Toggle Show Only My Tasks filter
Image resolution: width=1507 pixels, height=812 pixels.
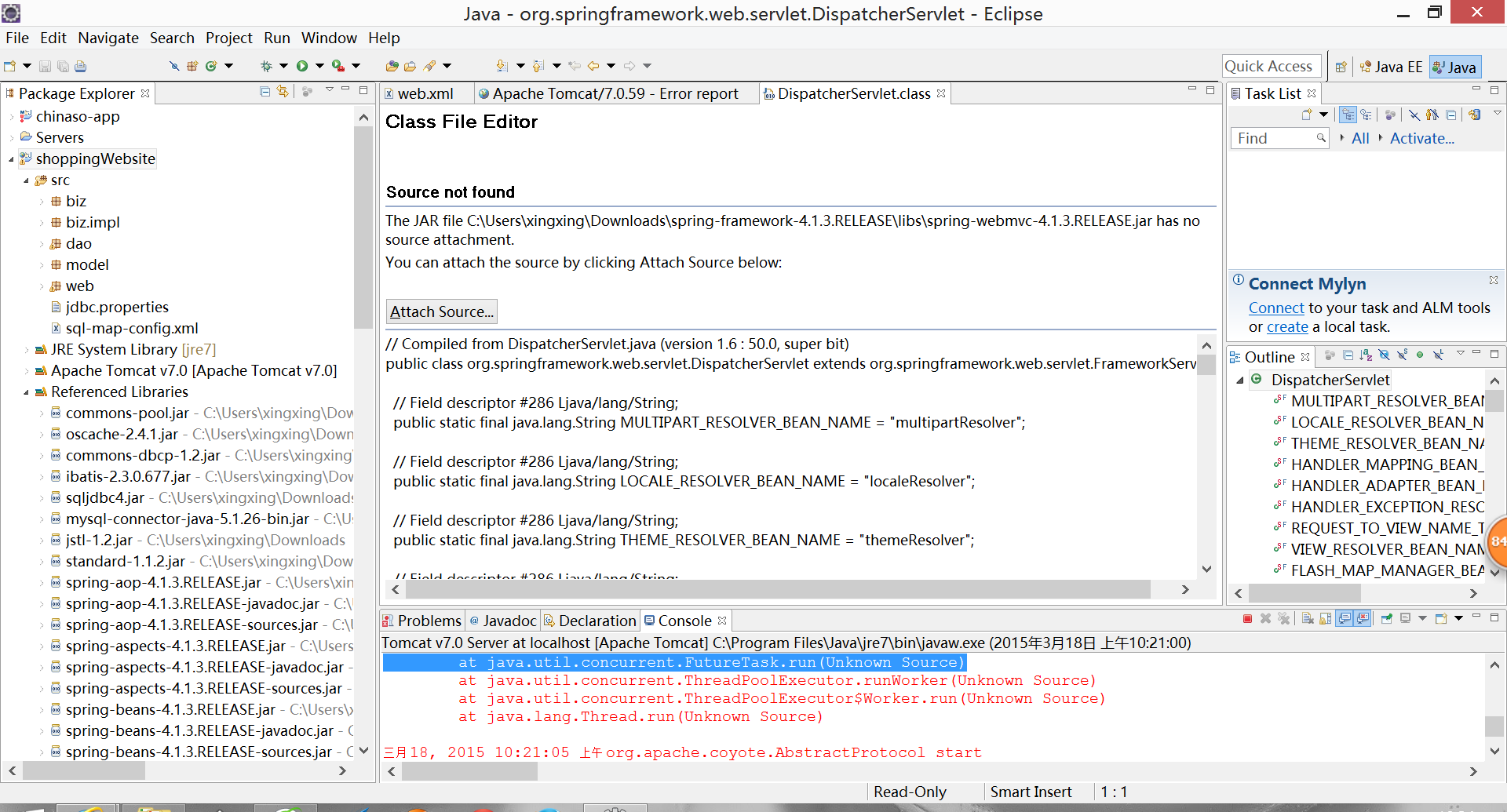point(1432,115)
